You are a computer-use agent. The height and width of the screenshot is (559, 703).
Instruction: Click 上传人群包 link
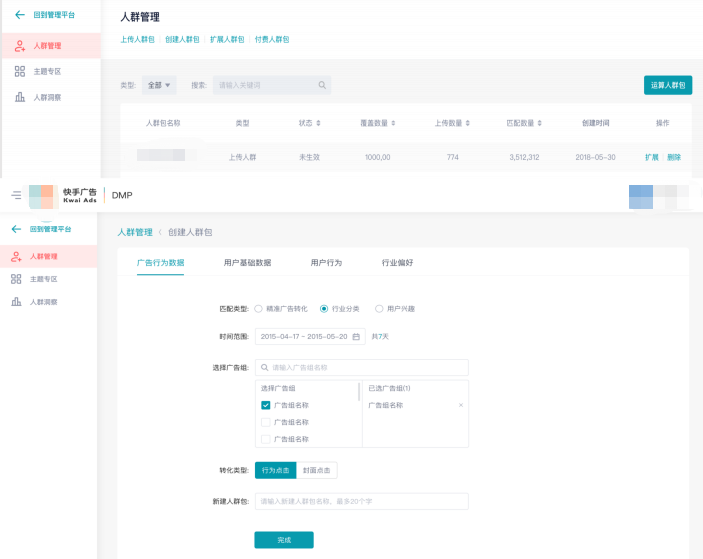point(137,39)
